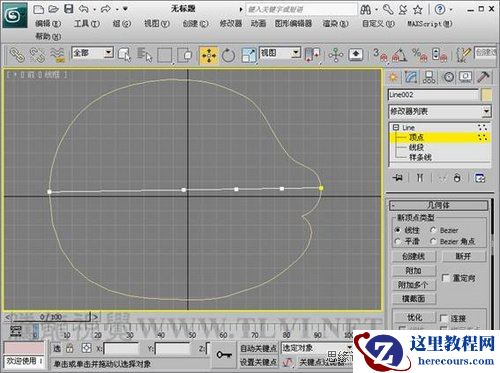Viewport: 500px width, 373px height.
Task: Toggle the 自动关键点 auto key button
Action: click(259, 348)
